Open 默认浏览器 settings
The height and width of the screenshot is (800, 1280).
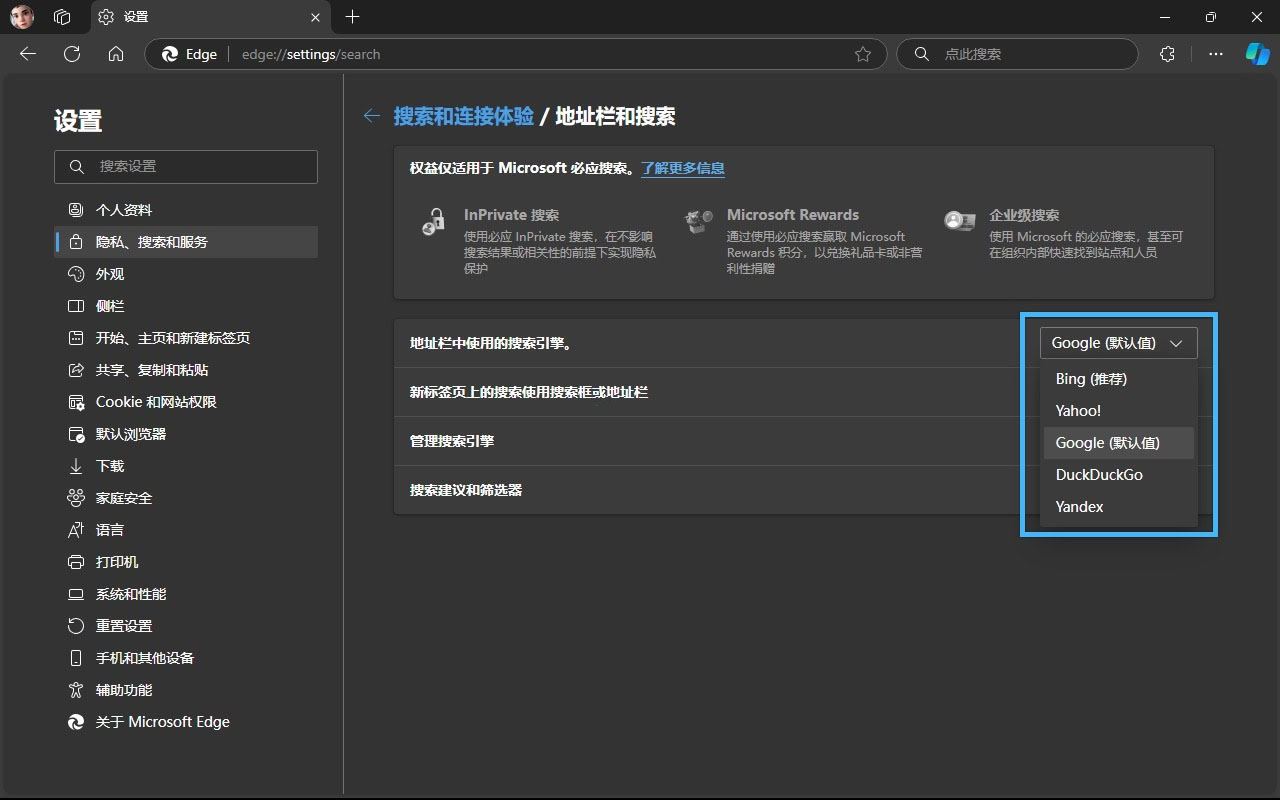[x=186, y=434]
